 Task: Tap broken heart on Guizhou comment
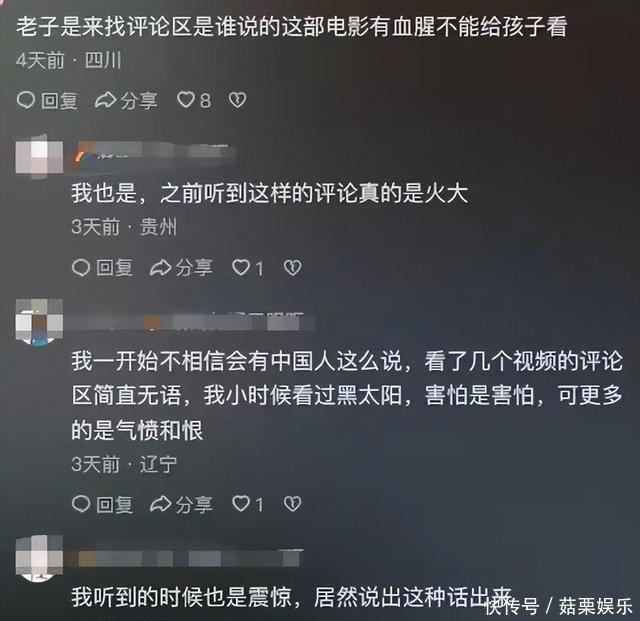[293, 268]
